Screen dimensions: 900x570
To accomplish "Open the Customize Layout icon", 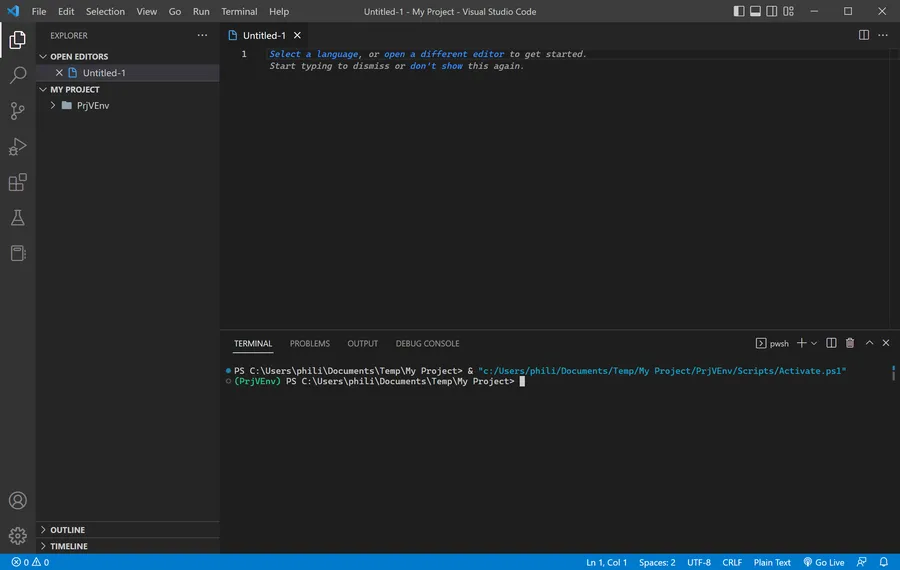I will 789,11.
